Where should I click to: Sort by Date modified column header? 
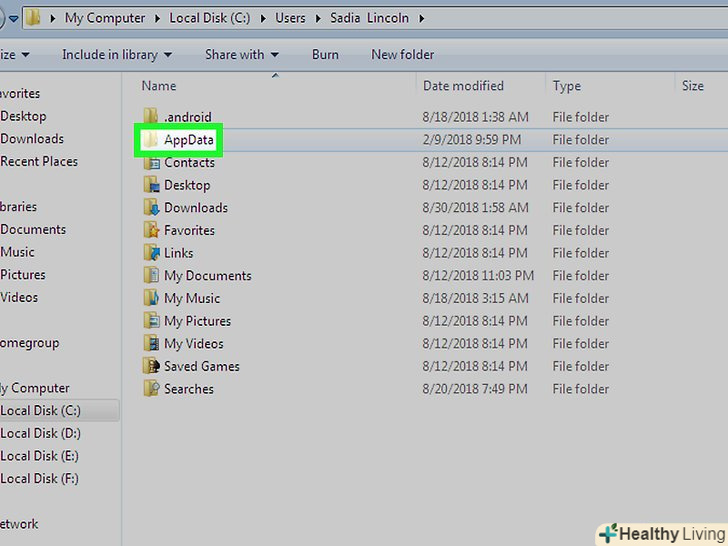tap(463, 86)
